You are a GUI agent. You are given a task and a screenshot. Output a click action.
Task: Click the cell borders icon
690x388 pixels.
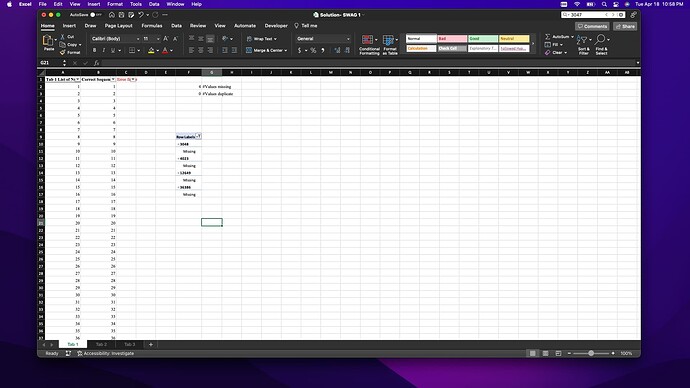tap(132, 51)
